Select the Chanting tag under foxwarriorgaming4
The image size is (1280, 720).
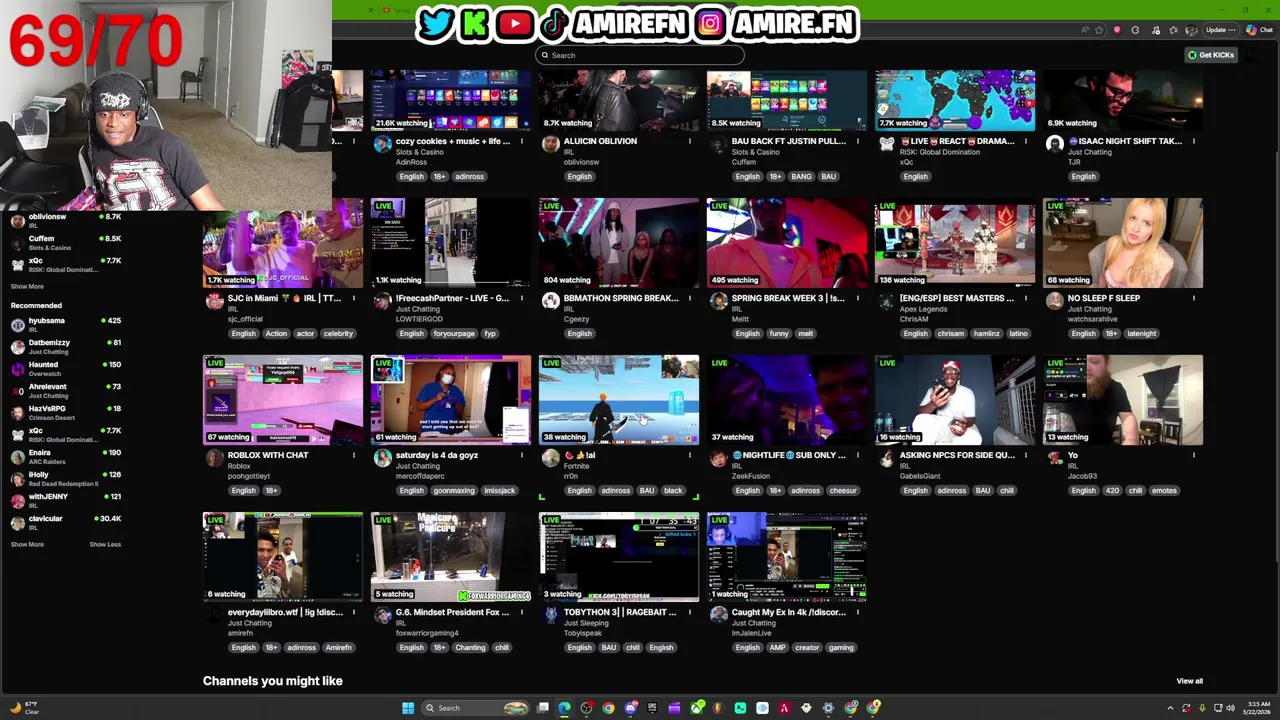pyautogui.click(x=470, y=647)
